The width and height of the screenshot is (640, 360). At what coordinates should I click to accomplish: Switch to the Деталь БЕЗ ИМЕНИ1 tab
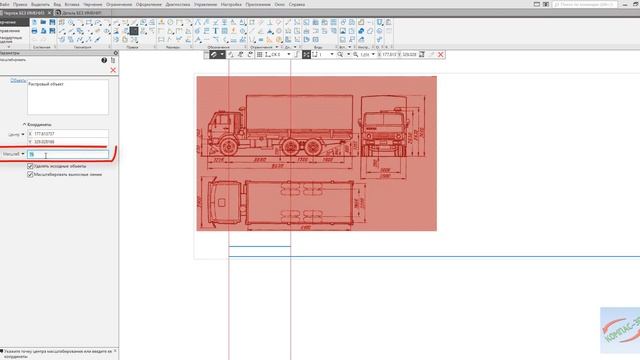pyautogui.click(x=82, y=13)
